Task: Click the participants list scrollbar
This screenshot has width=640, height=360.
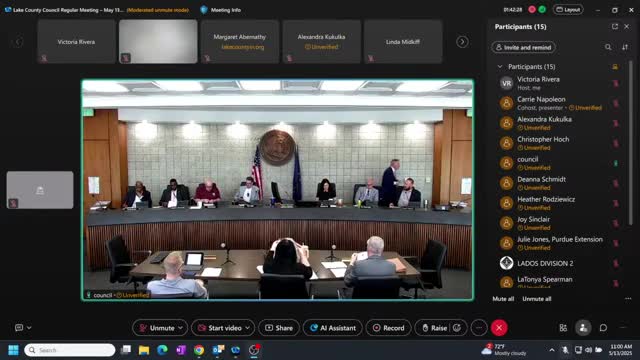Action: point(631,143)
